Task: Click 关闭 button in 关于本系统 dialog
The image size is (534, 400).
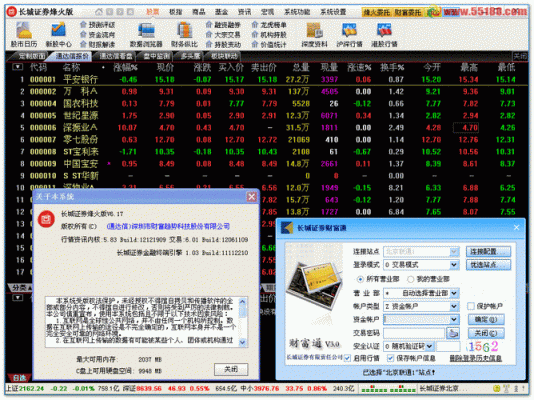Action: [x=231, y=369]
